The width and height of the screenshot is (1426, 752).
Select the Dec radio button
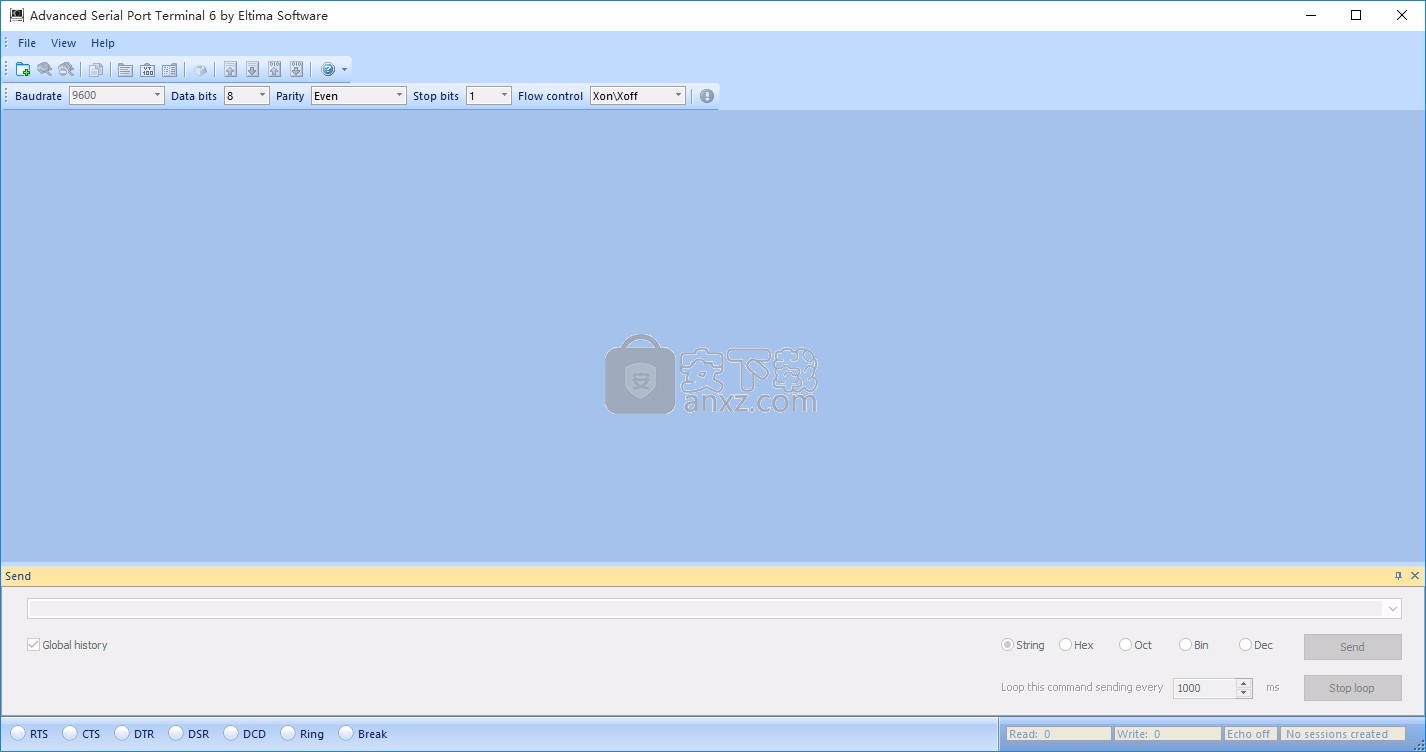pyautogui.click(x=1245, y=645)
